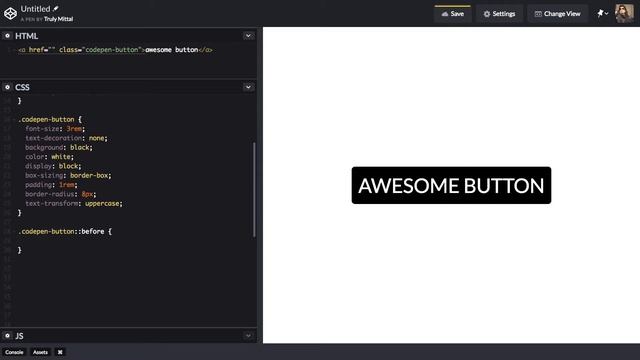The height and width of the screenshot is (360, 640).
Task: Place cursor on text-decoration: none line
Action: coord(66,138)
